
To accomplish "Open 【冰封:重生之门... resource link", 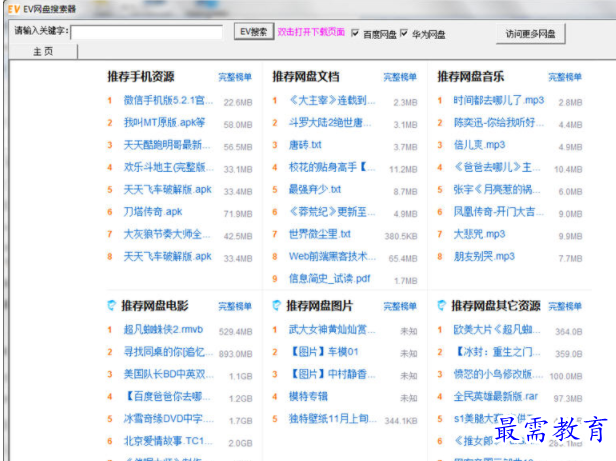I will (x=499, y=352).
